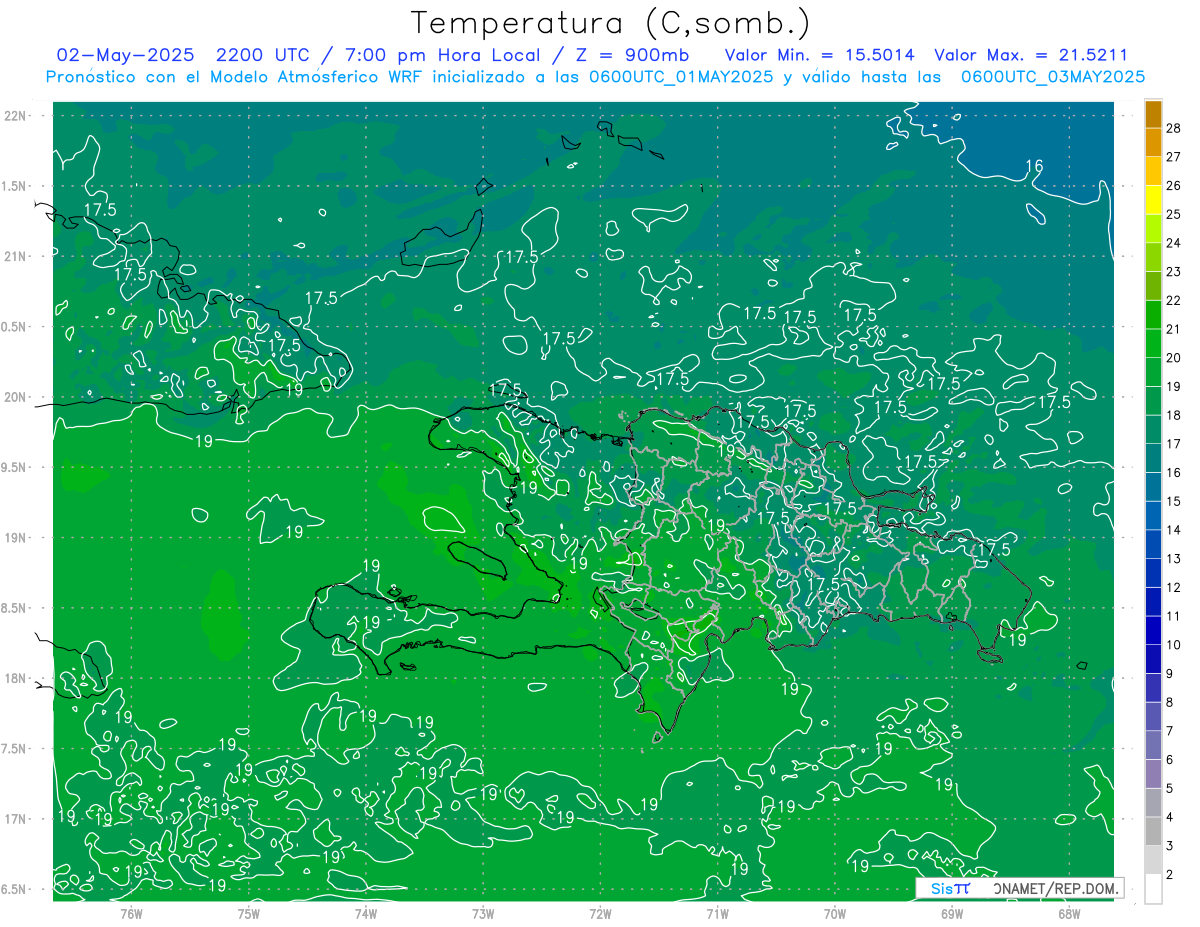The image size is (1200, 927).
Task: Click the color scale label "21"
Action: (x=1174, y=329)
